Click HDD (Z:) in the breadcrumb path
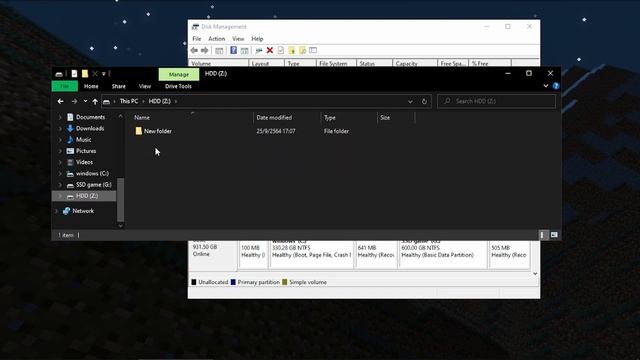The width and height of the screenshot is (640, 360). 160,101
